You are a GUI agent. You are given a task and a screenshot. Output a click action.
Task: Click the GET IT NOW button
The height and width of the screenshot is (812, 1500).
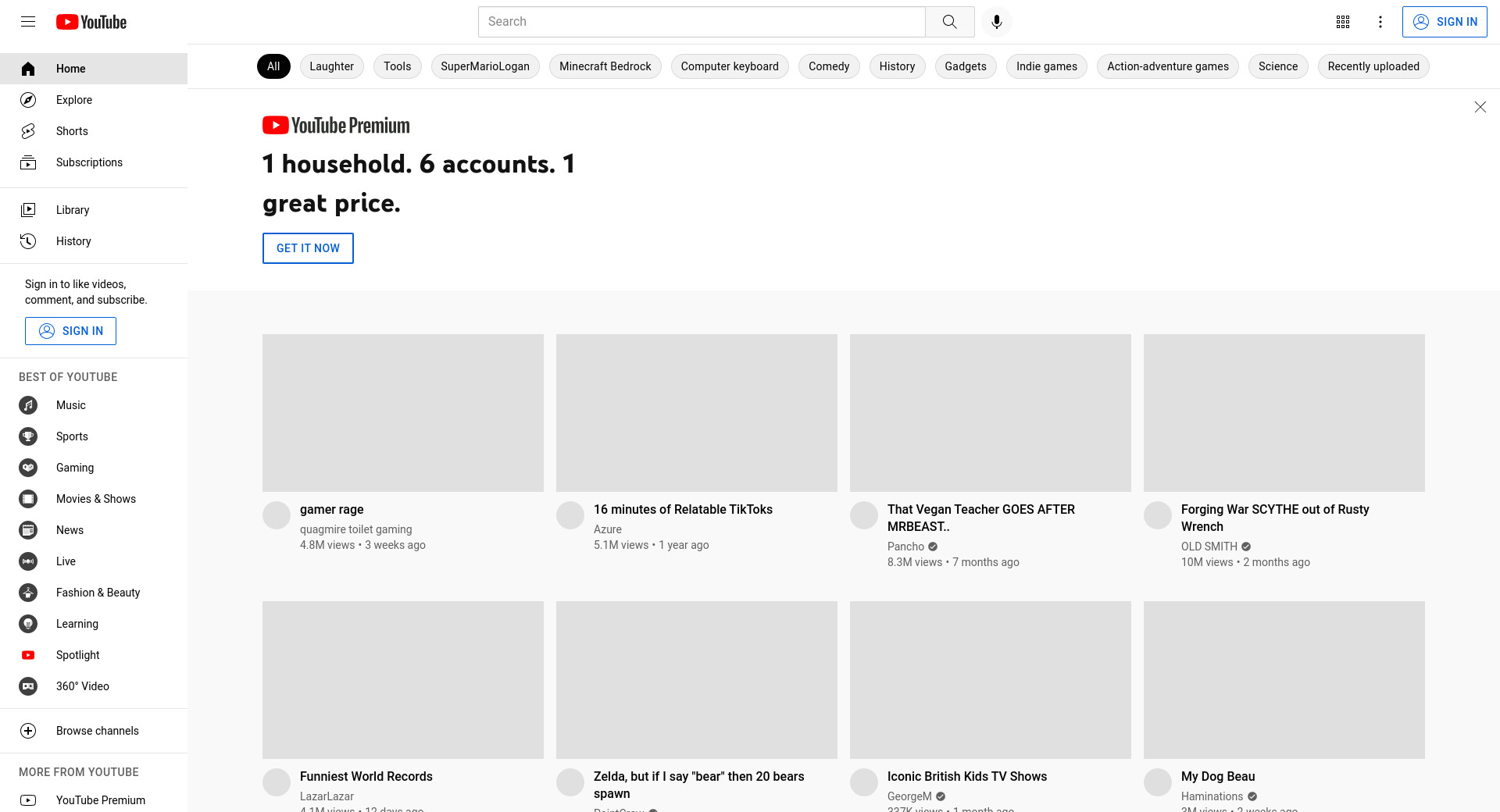[308, 248]
